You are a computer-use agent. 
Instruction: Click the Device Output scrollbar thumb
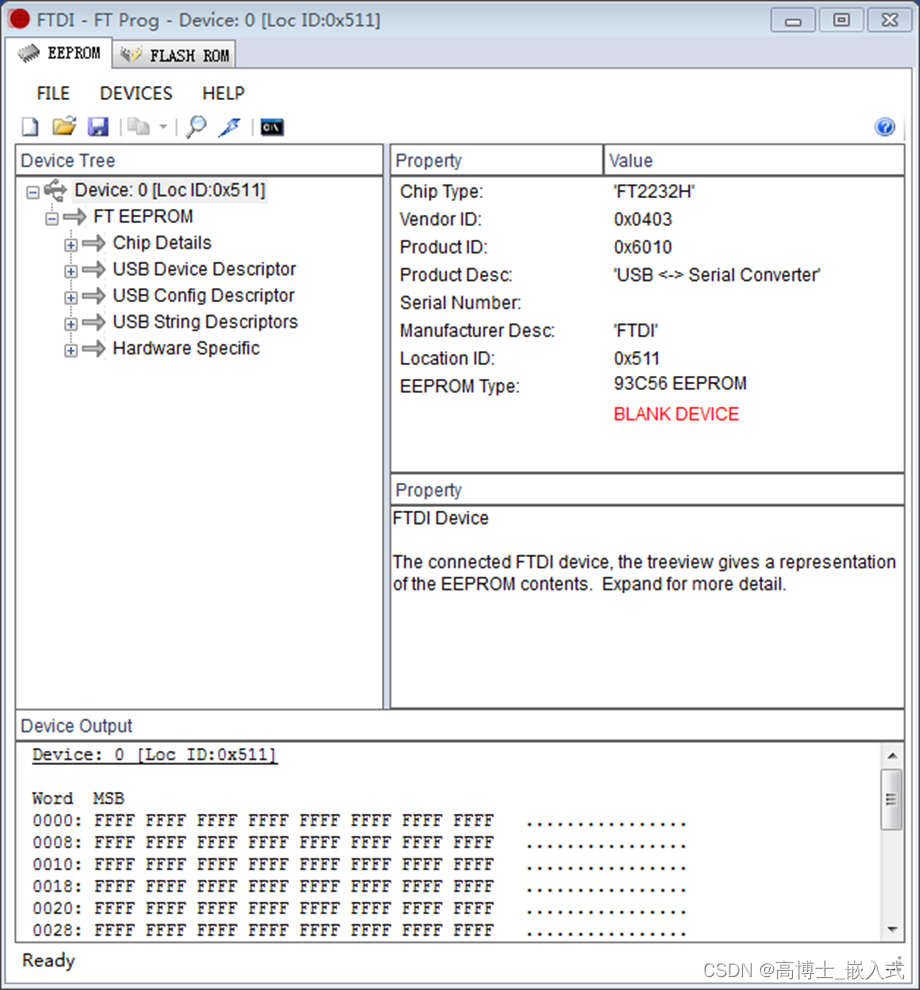[x=892, y=799]
